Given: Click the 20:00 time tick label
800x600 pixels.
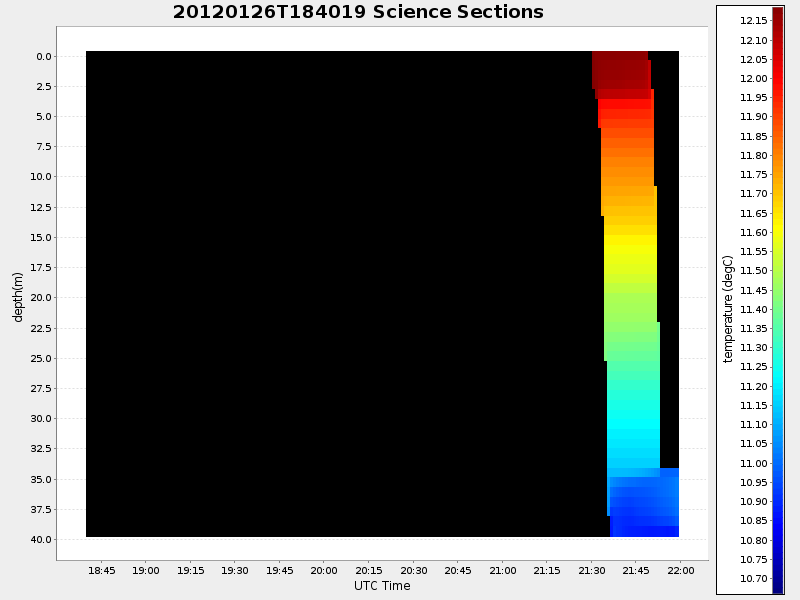Looking at the screenshot, I should click(324, 570).
